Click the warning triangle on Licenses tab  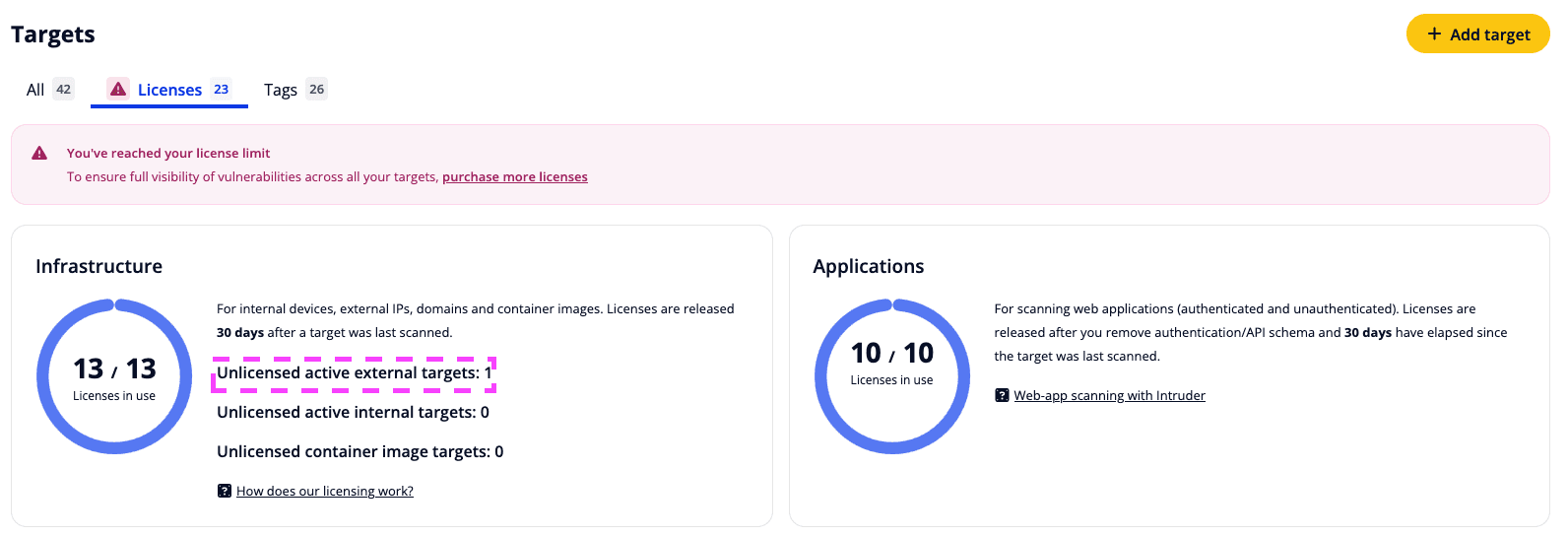click(118, 89)
